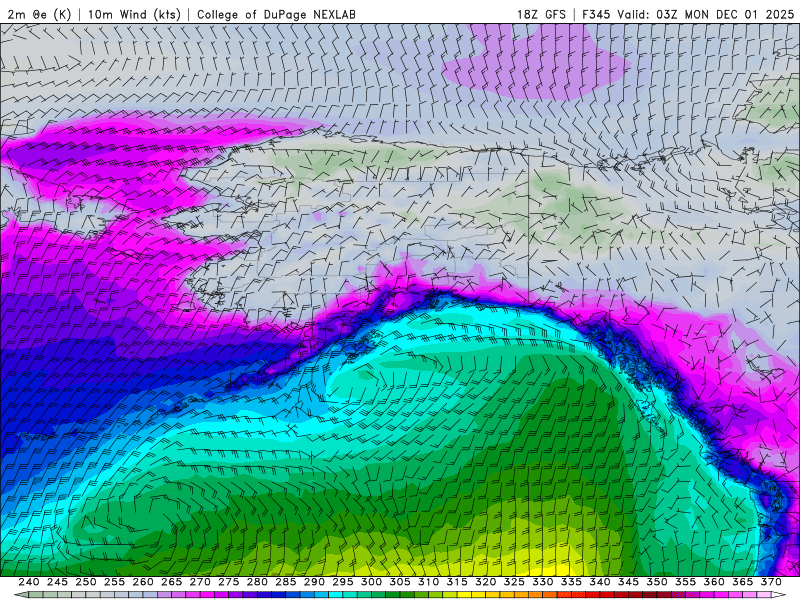The image size is (800, 600).
Task: Click the 320 color scale value
Action: [x=486, y=582]
